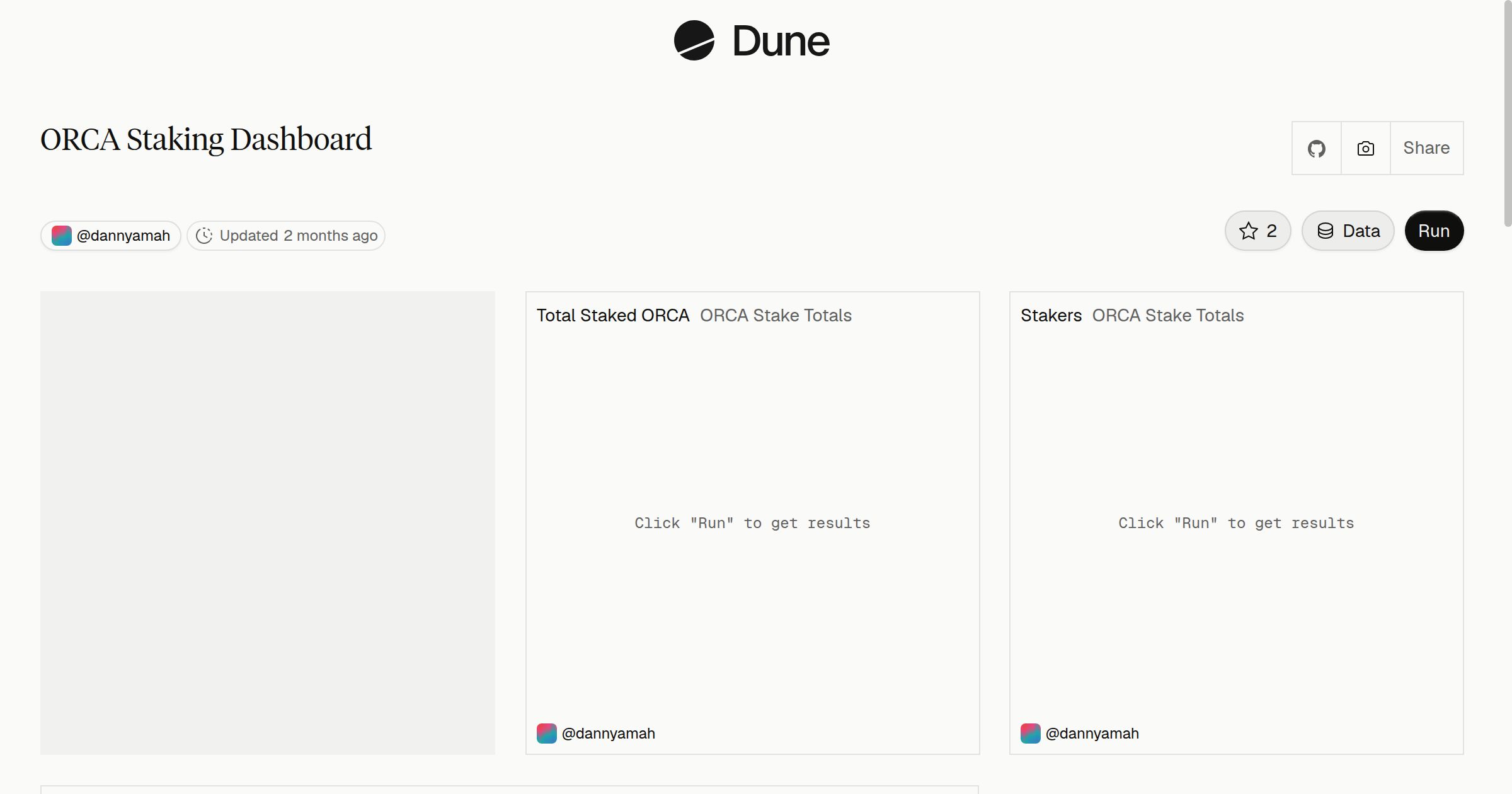Click the camera screenshot icon
This screenshot has height=794, width=1512.
pyautogui.click(x=1365, y=148)
